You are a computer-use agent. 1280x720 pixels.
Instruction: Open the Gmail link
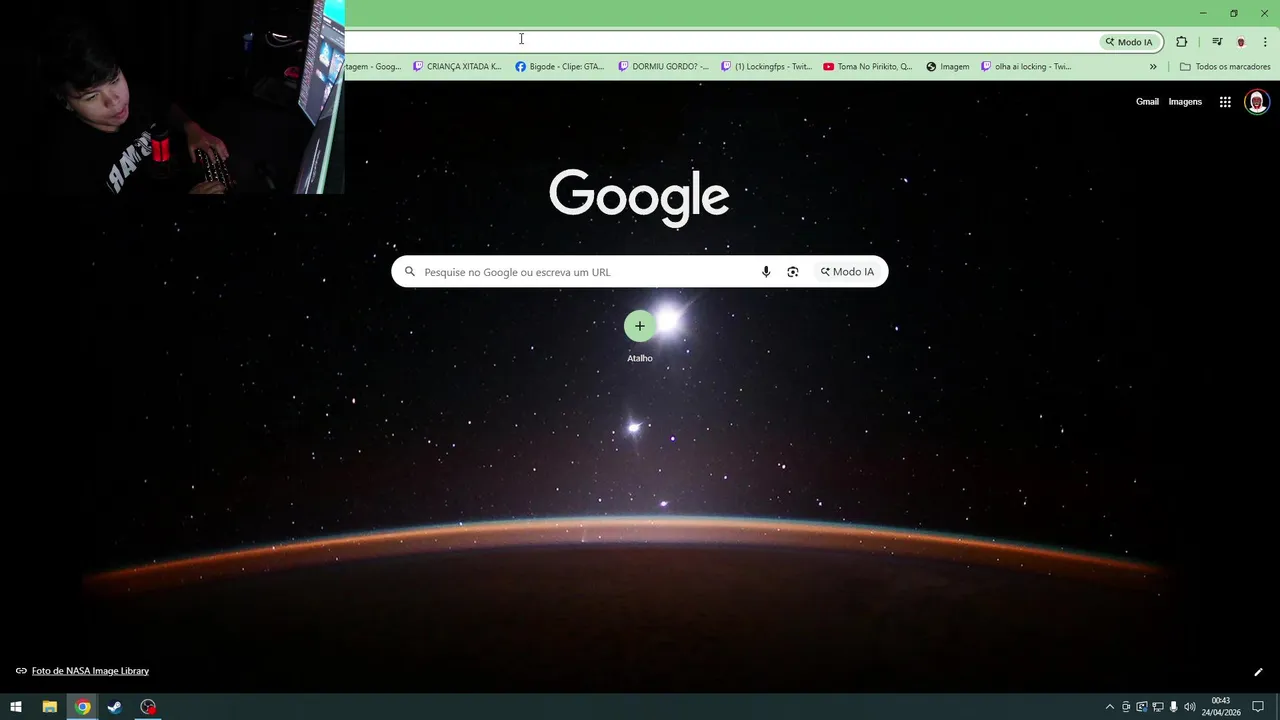click(1147, 102)
